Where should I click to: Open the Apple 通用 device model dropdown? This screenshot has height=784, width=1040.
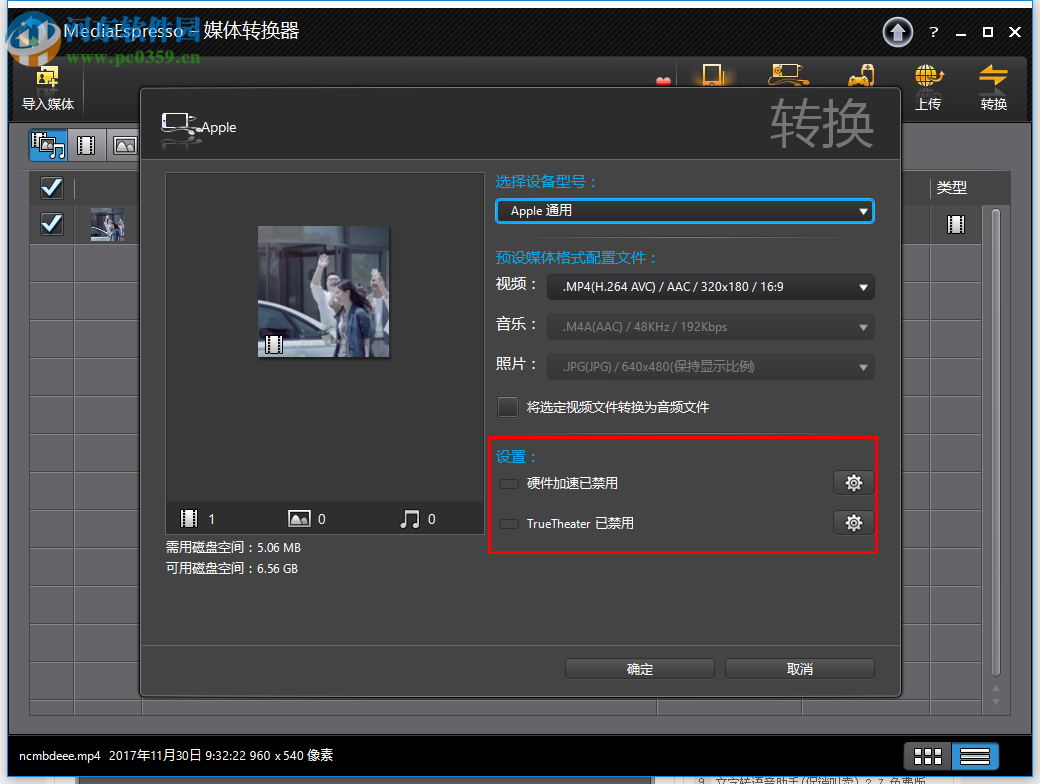pos(684,211)
